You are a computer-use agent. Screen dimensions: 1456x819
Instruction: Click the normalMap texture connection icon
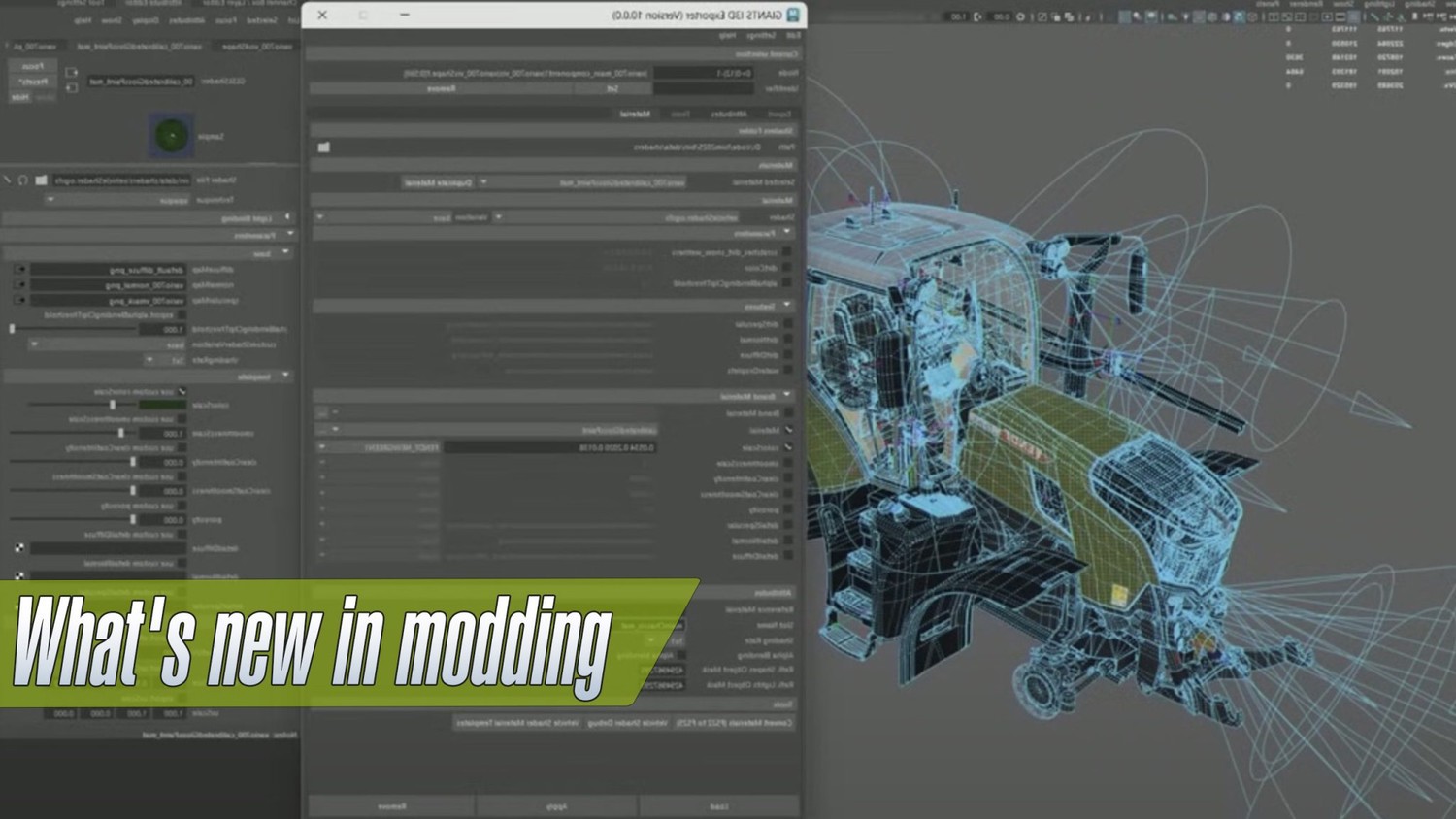[x=20, y=285]
